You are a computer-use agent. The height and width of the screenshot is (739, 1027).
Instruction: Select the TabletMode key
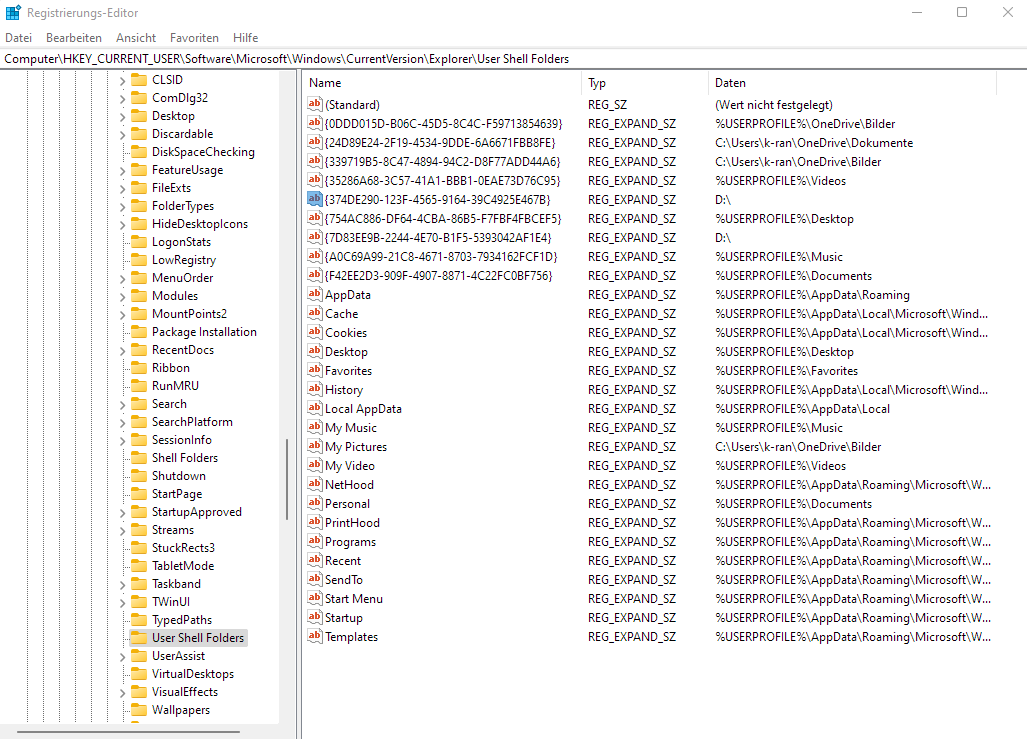pos(183,565)
